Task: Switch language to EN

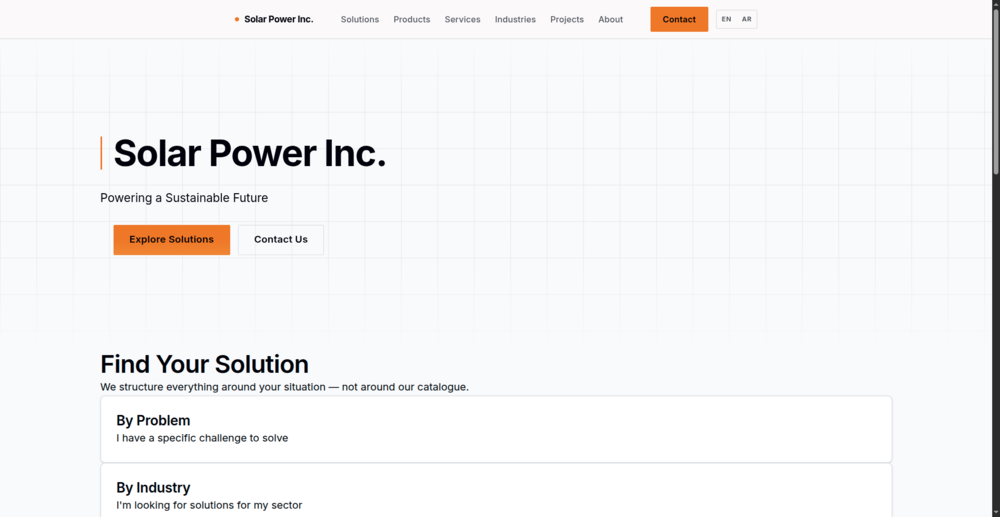Action: (x=726, y=19)
